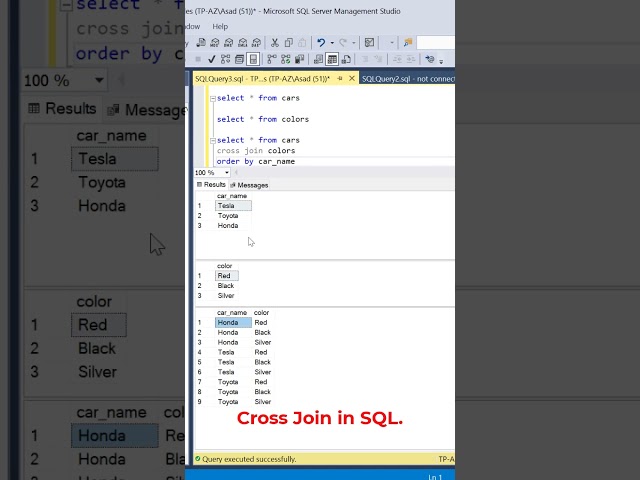Image resolution: width=640 pixels, height=480 pixels.
Task: Click the Cut scissors icon
Action: pos(275,42)
